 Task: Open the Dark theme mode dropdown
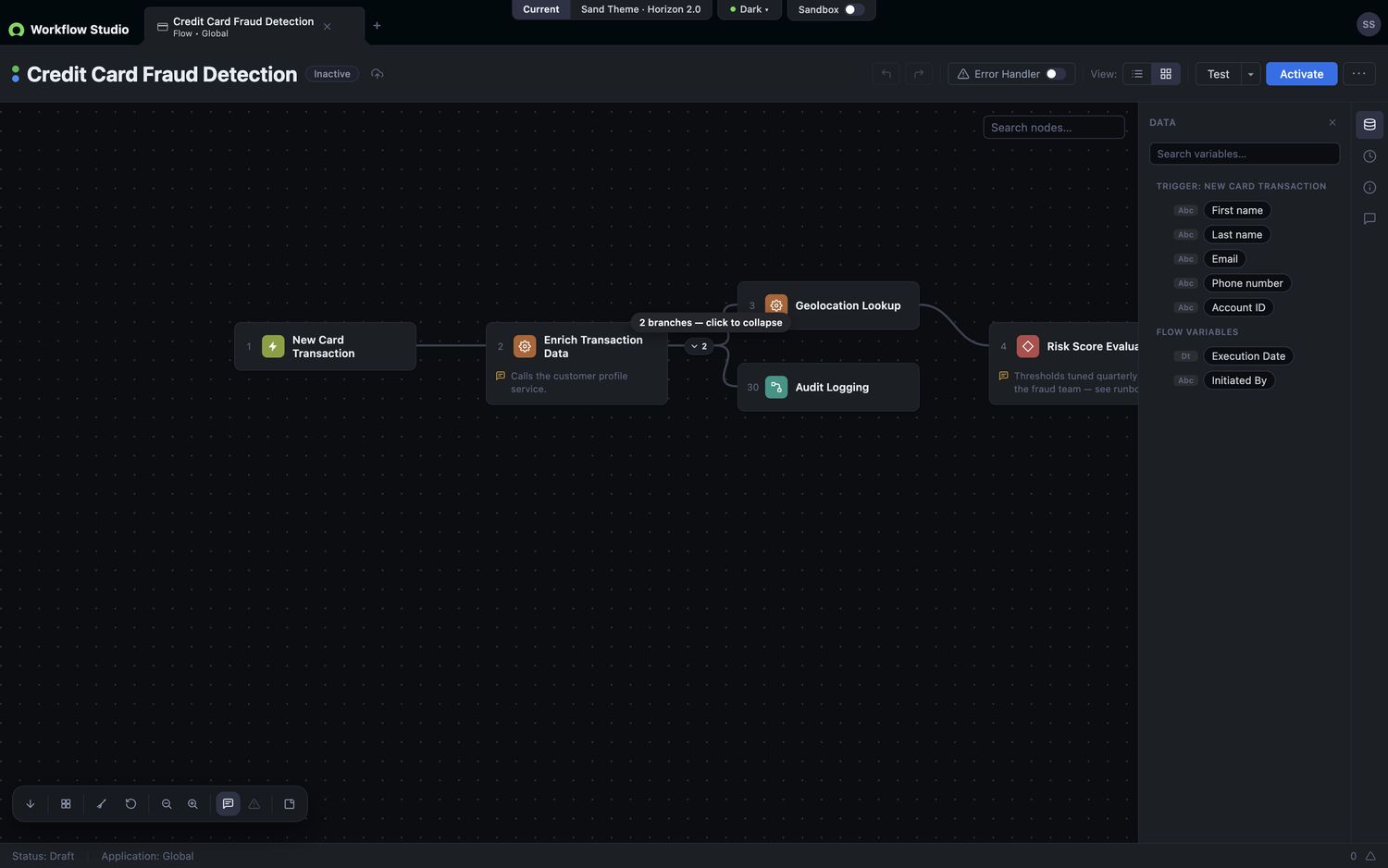point(750,9)
